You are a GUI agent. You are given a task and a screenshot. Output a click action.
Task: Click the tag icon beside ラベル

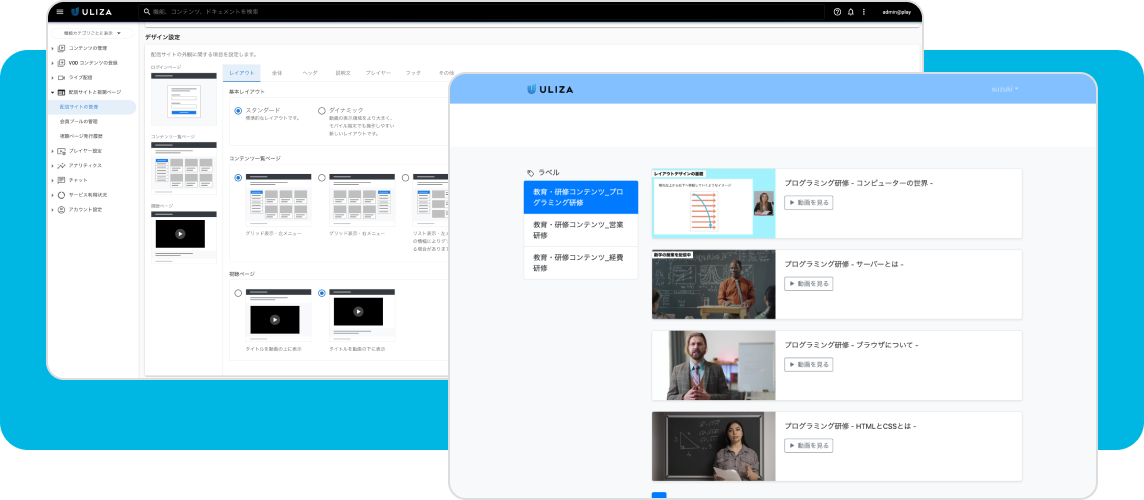pos(530,173)
